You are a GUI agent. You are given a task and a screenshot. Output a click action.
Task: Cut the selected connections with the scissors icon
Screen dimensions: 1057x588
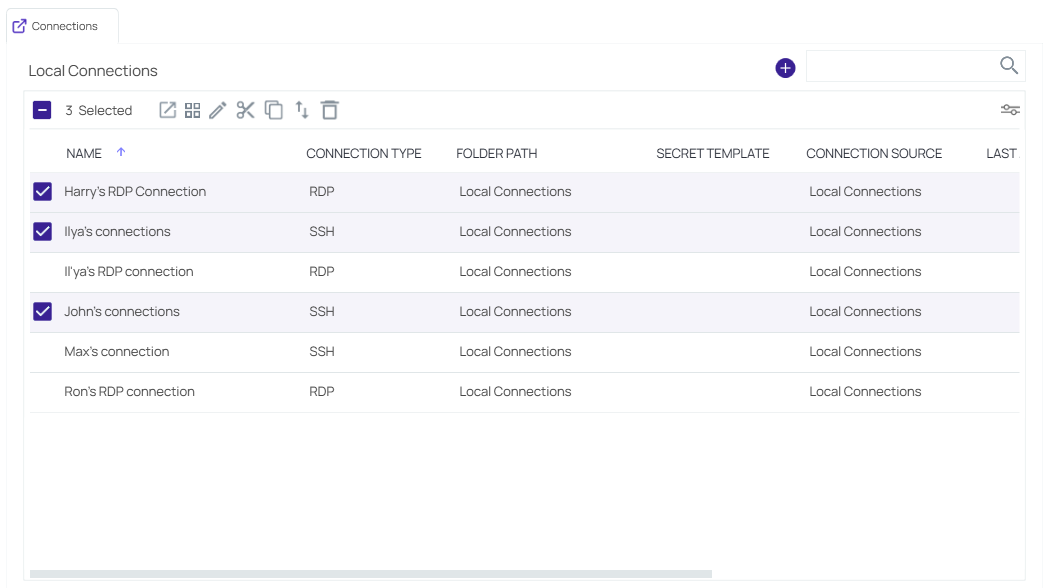pyautogui.click(x=245, y=110)
